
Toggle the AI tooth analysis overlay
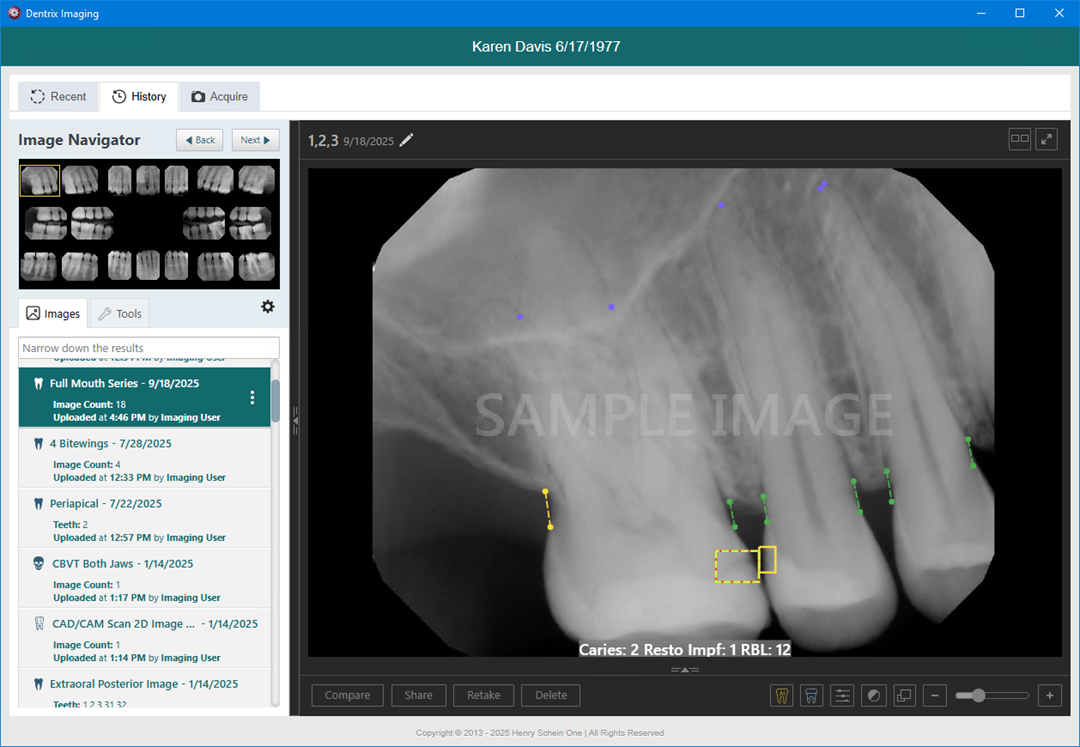click(782, 695)
